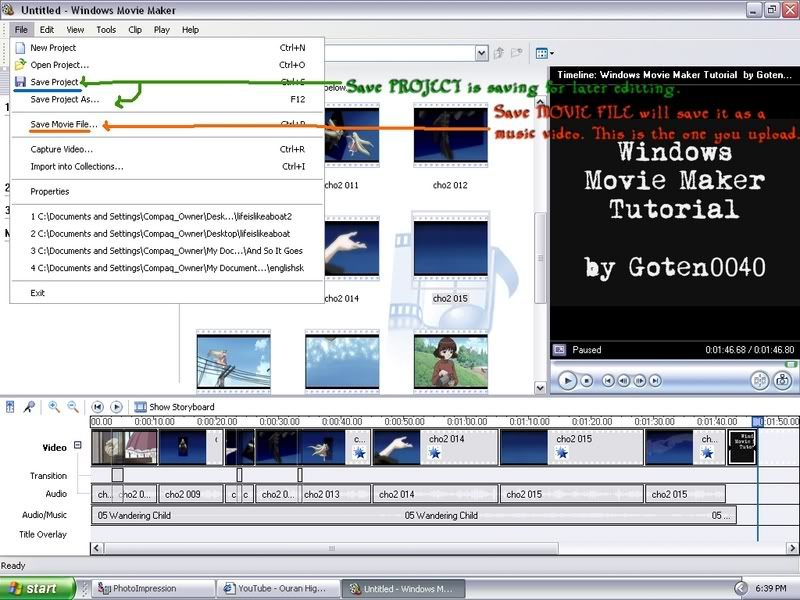Click the green seek bar handle
The width and height of the screenshot is (800, 600).
[791, 364]
